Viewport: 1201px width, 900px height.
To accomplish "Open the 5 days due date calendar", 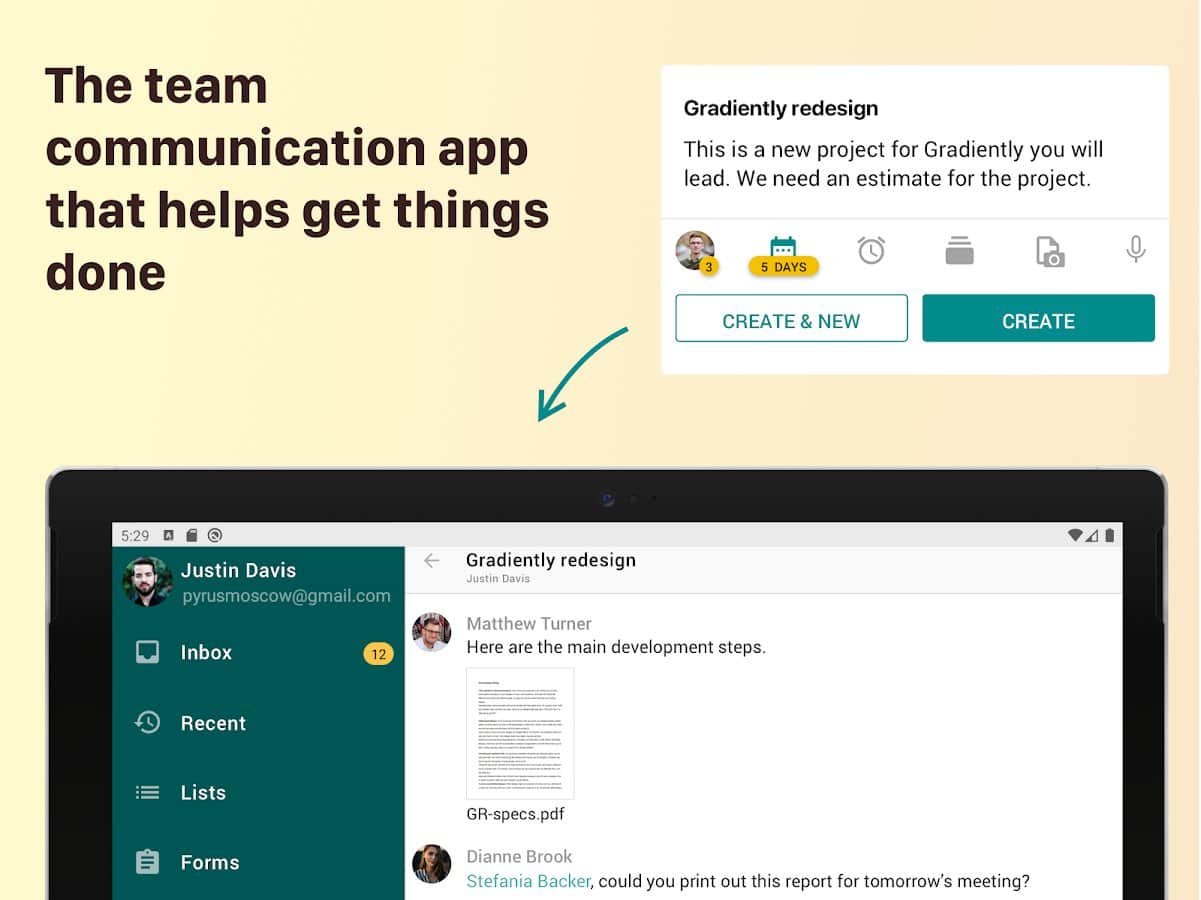I will tap(783, 254).
